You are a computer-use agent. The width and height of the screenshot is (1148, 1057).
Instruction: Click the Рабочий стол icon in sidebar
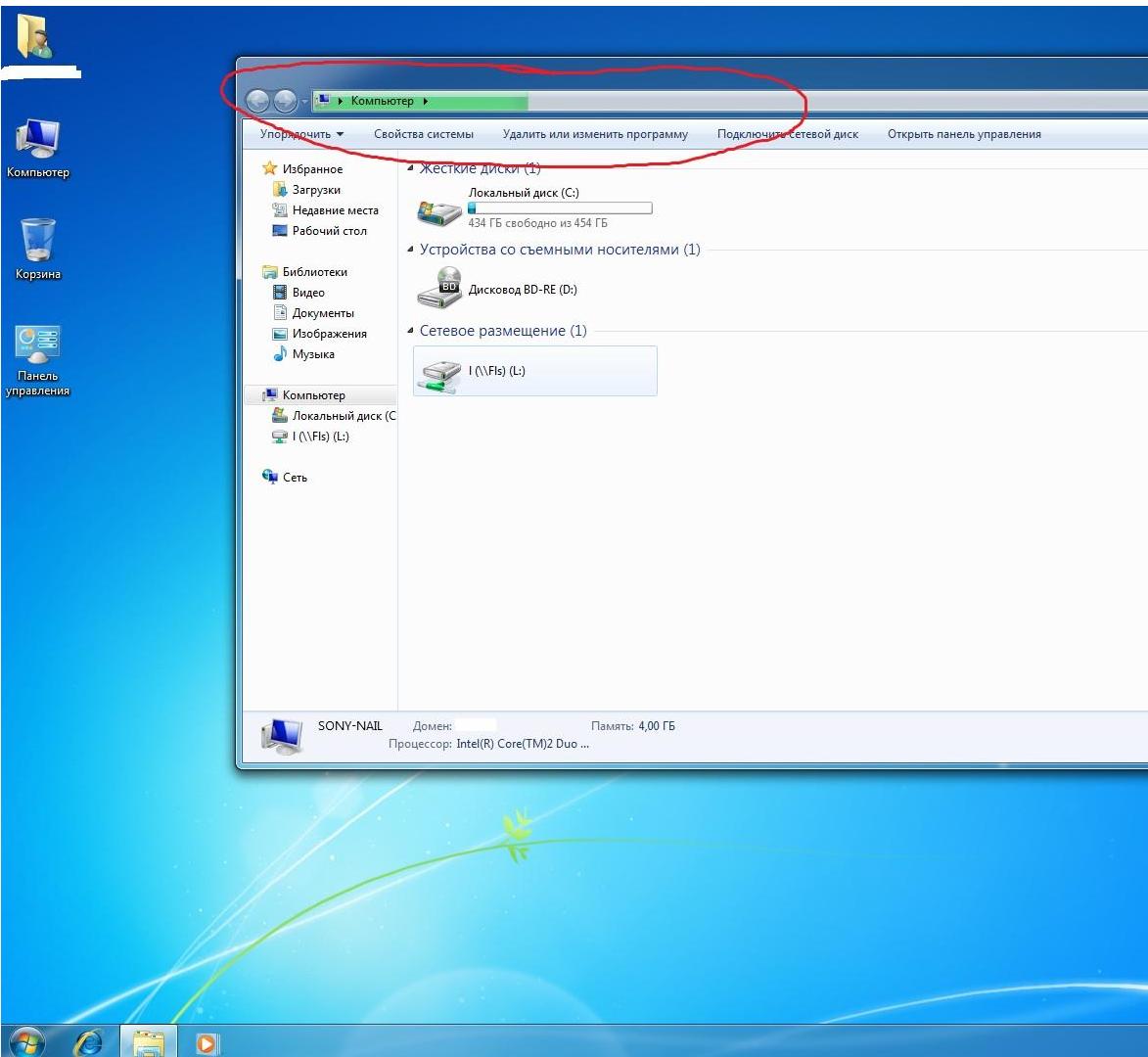pyautogui.click(x=279, y=230)
